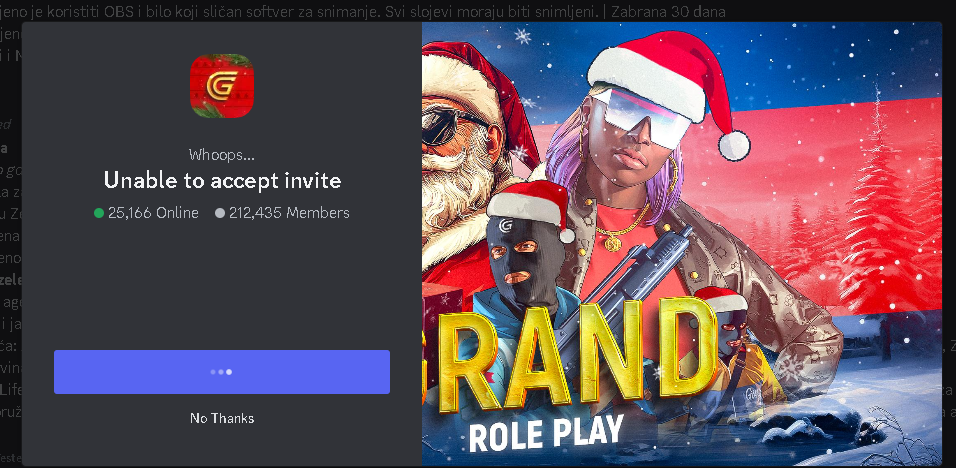The image size is (956, 468).
Task: Click the 212,435 Members count text
Action: pos(289,213)
